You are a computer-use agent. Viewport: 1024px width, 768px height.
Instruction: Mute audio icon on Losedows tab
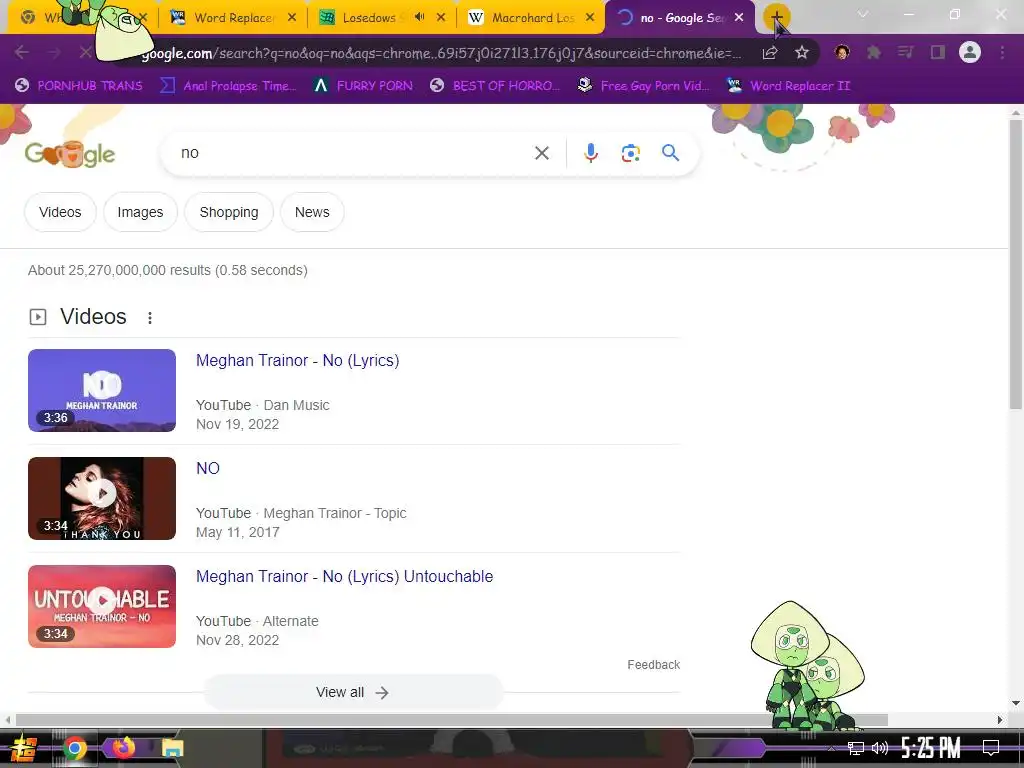pos(419,18)
